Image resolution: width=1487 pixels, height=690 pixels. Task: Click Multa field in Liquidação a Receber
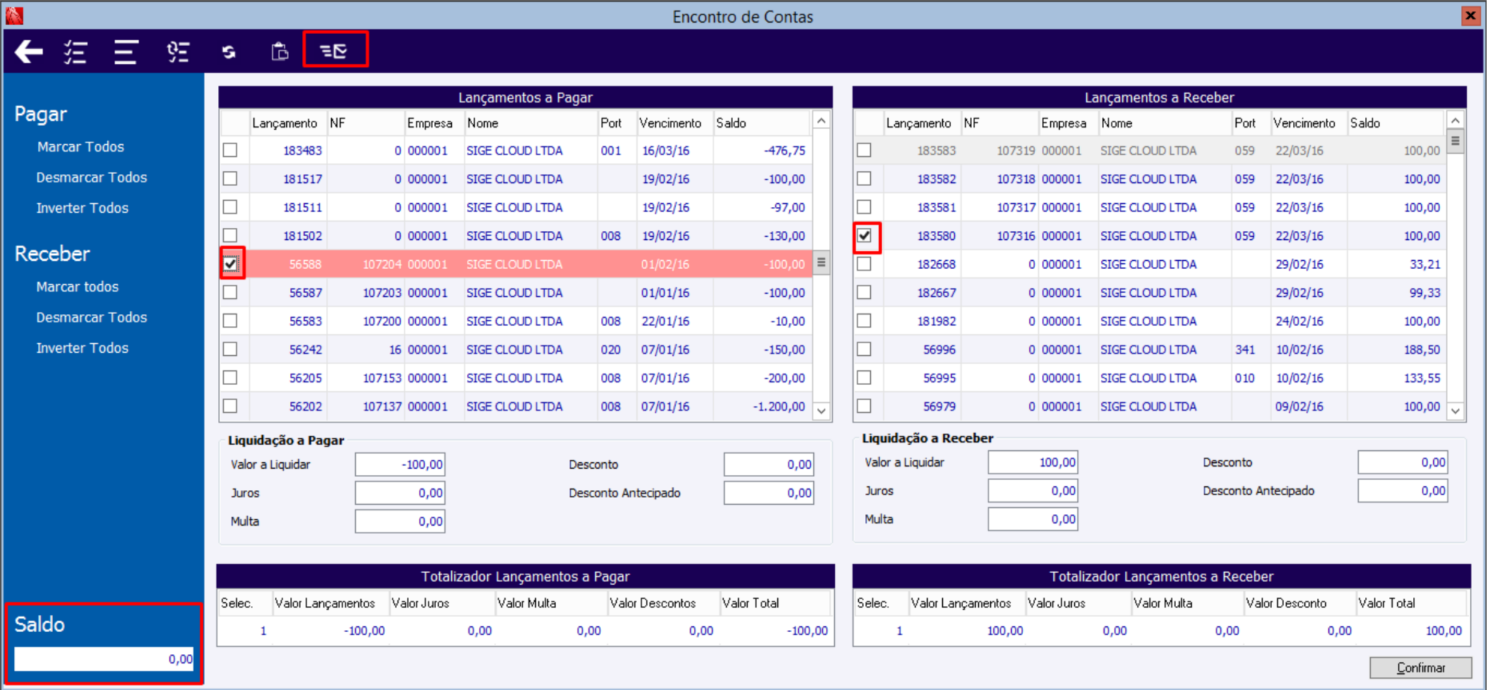pyautogui.click(x=1033, y=519)
